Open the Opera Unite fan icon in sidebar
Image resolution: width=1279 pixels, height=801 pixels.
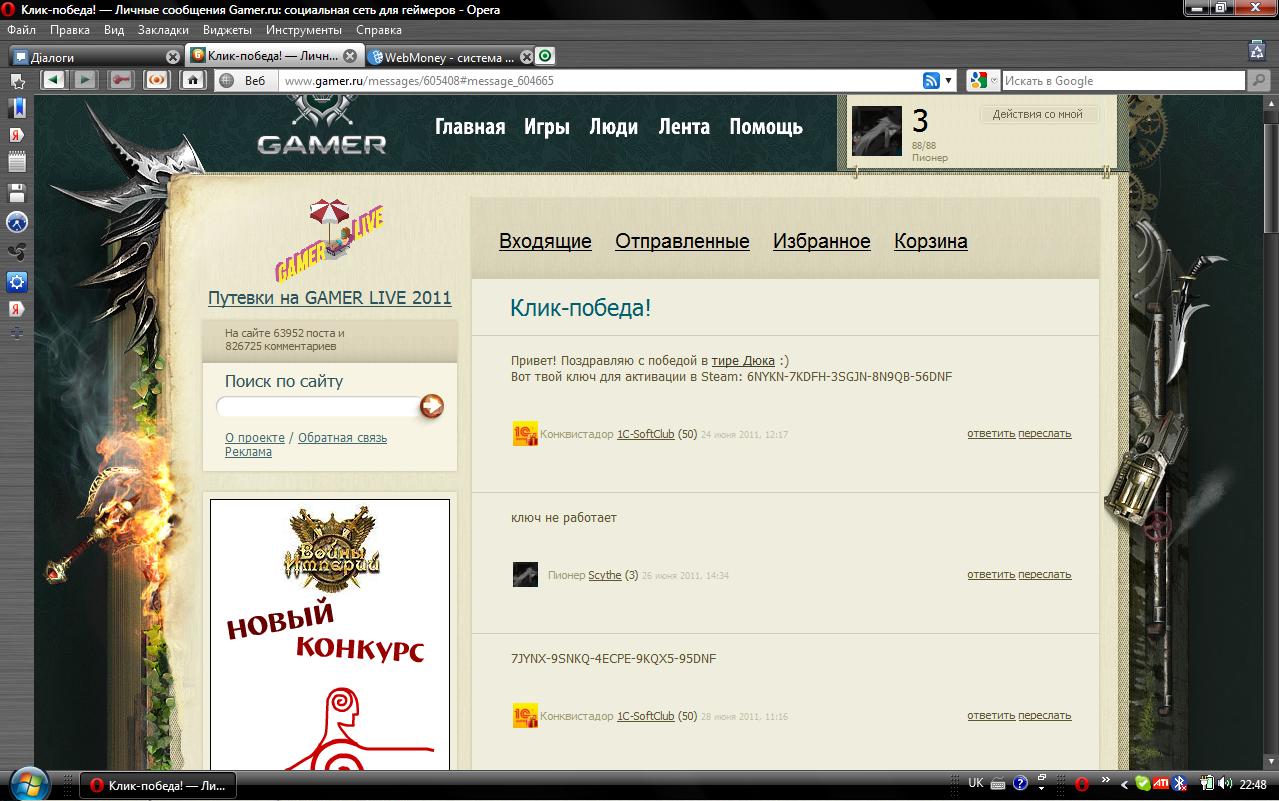[x=17, y=251]
